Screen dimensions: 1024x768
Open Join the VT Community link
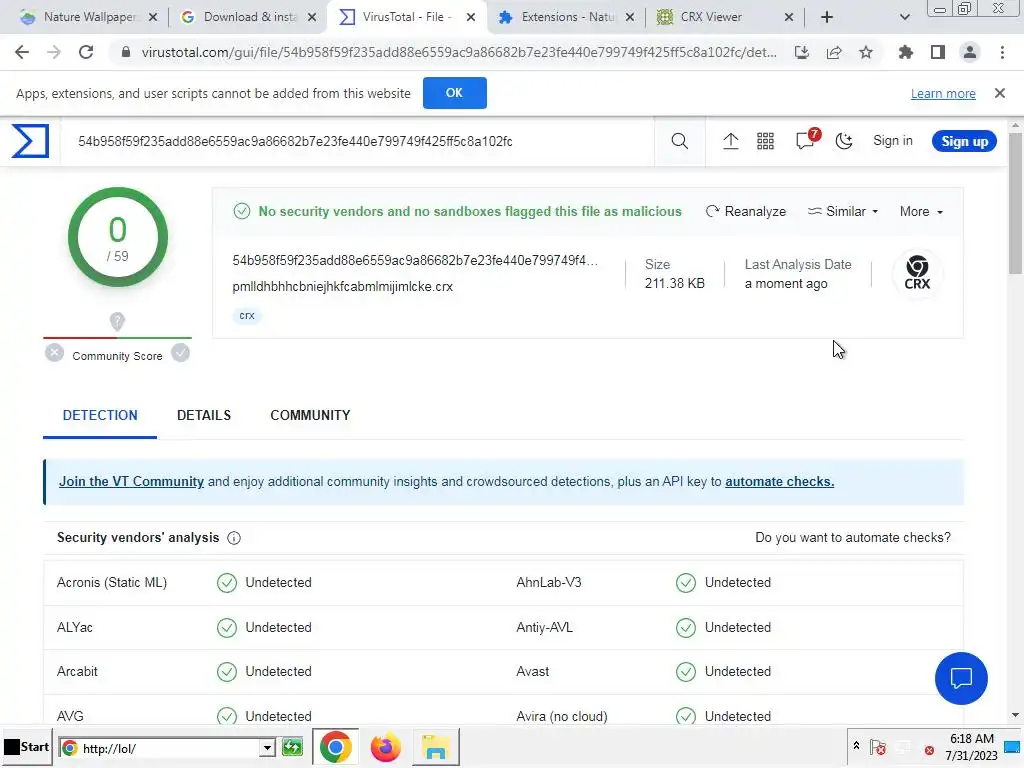coord(131,481)
